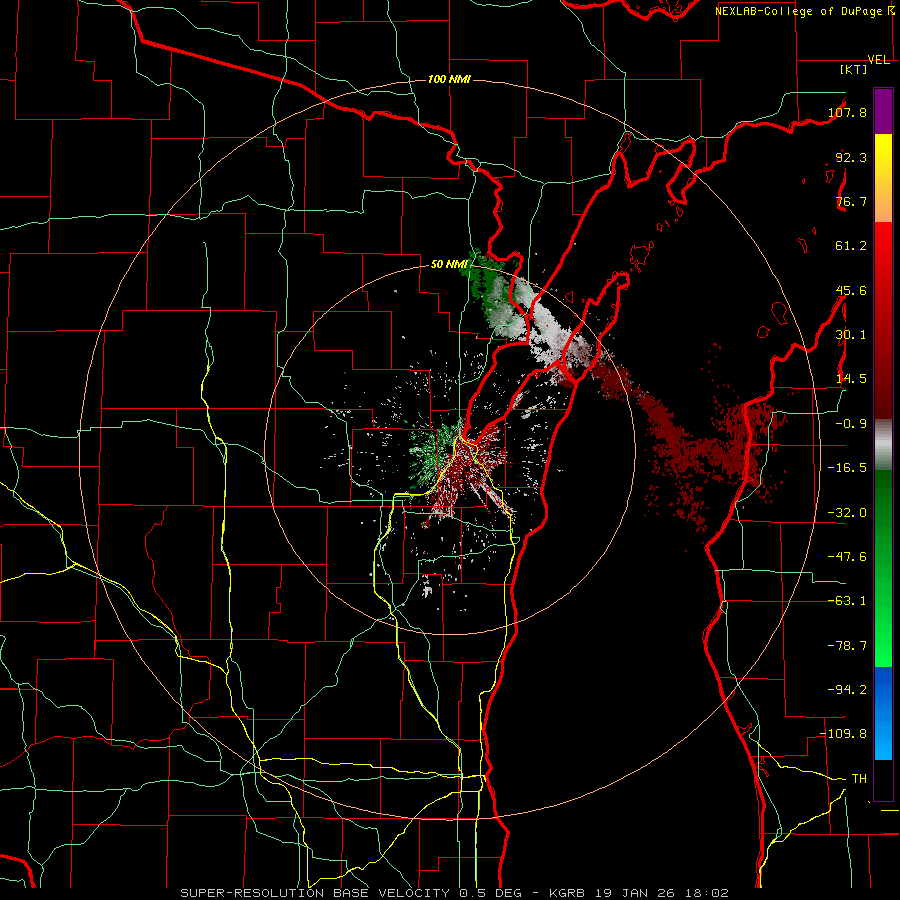Select the 76.7 legend value
The height and width of the screenshot is (900, 900).
pos(851,201)
